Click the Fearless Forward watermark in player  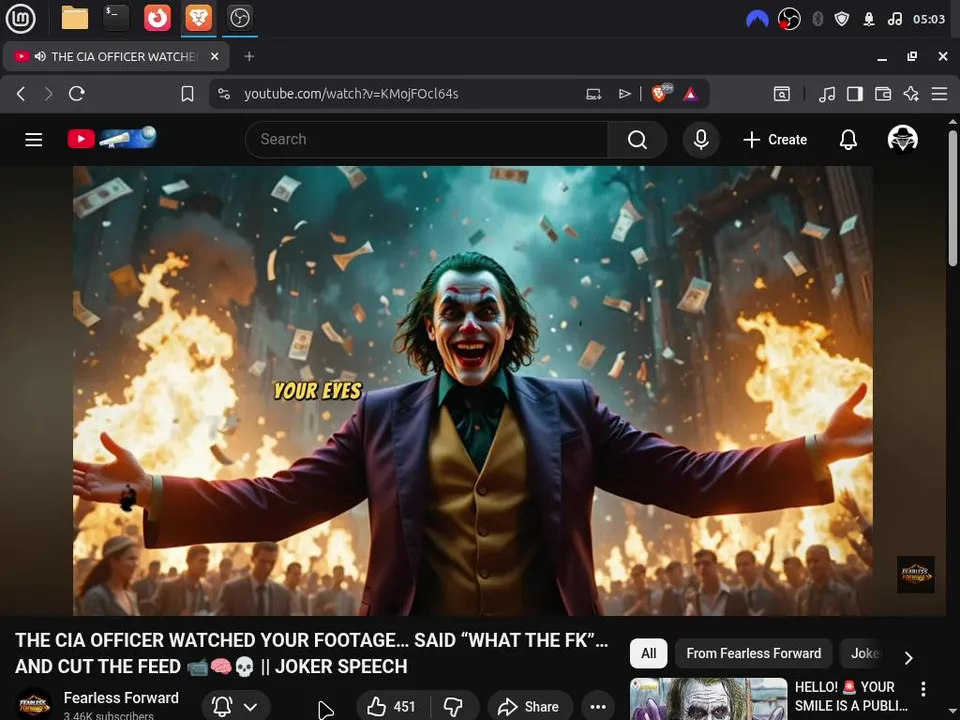915,574
